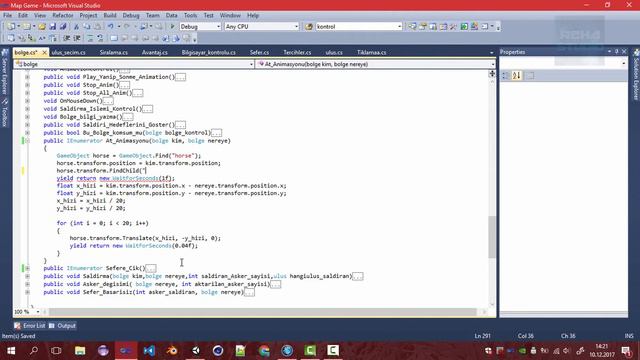Sort Properties panel alphabetically
640x360 pixels.
coord(517,76)
